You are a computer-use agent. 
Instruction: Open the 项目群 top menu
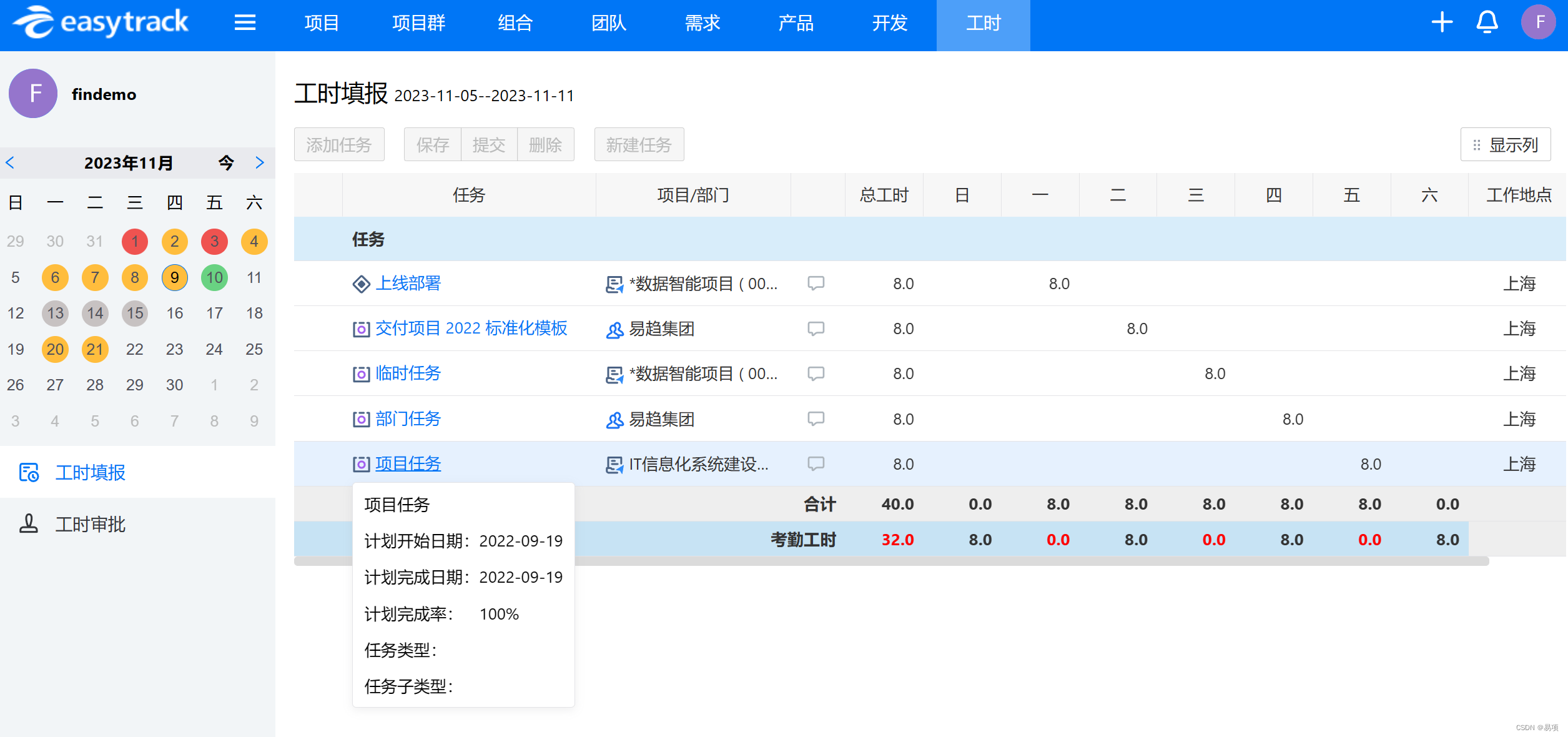coord(418,23)
